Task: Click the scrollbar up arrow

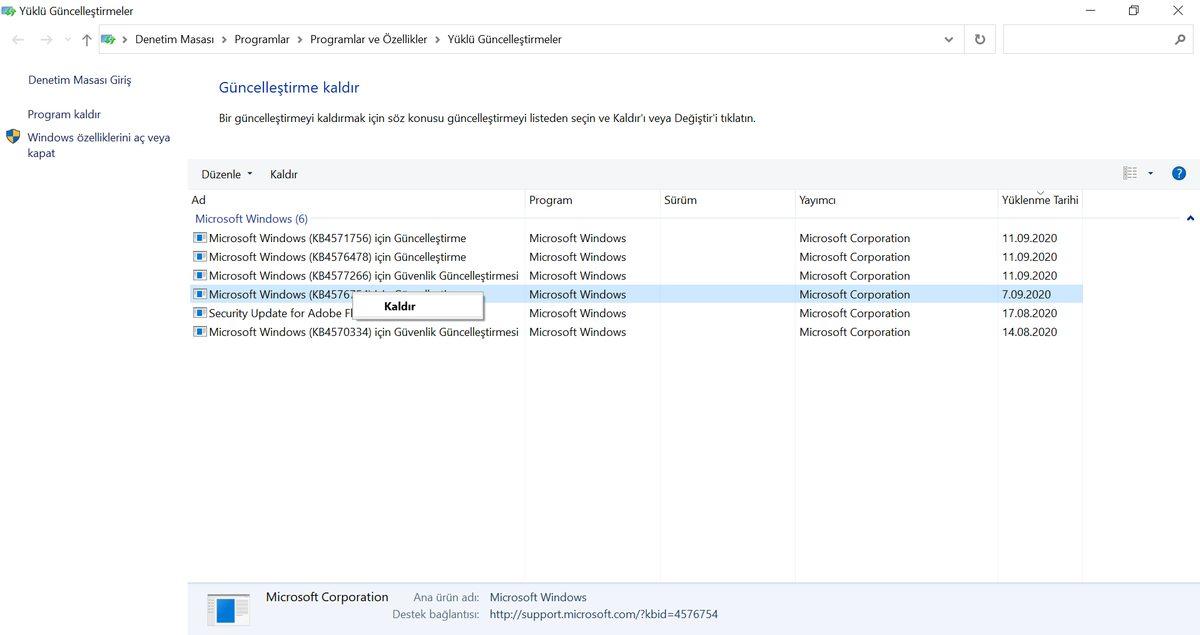Action: 1189,216
